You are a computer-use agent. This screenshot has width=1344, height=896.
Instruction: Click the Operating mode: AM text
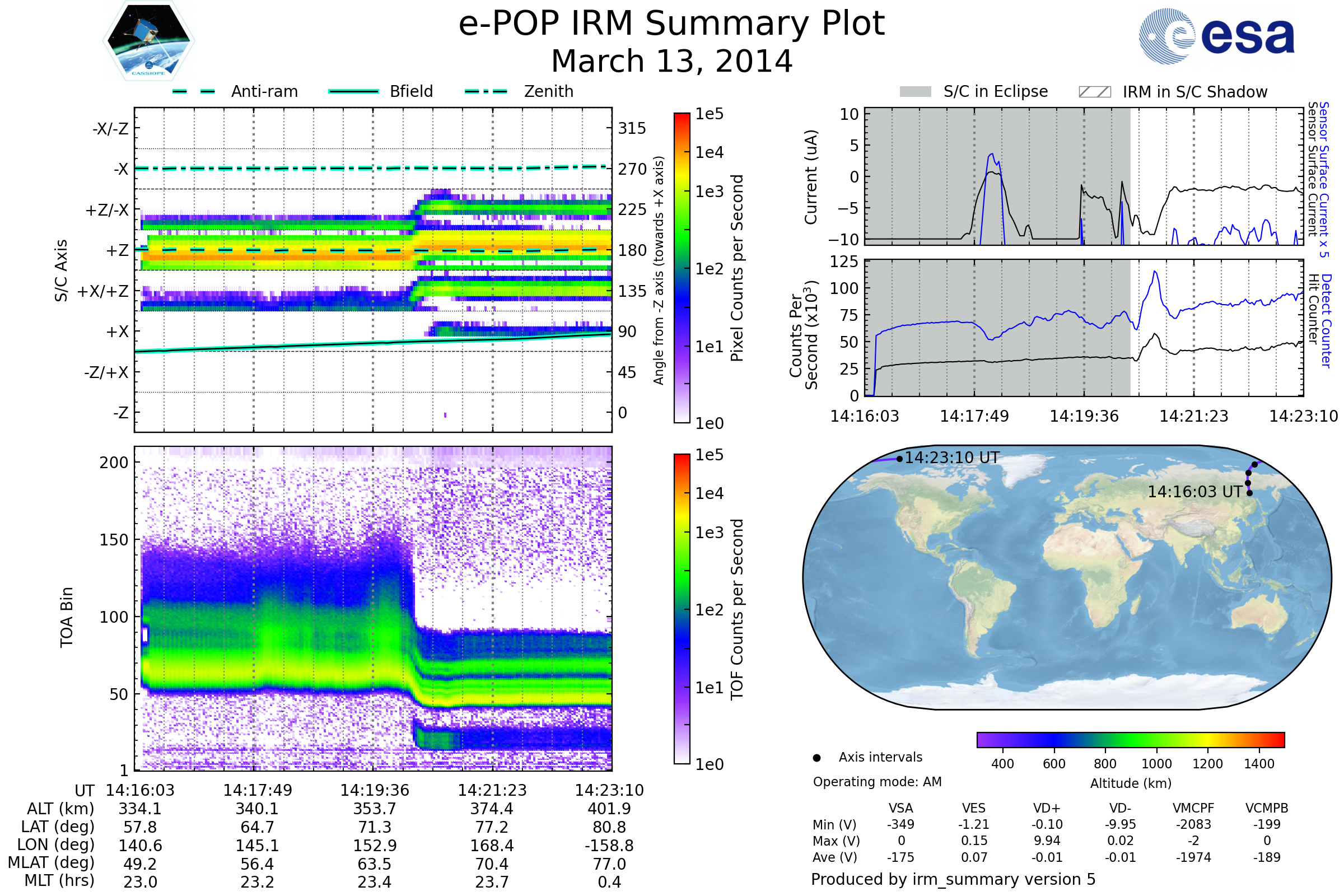pyautogui.click(x=877, y=782)
